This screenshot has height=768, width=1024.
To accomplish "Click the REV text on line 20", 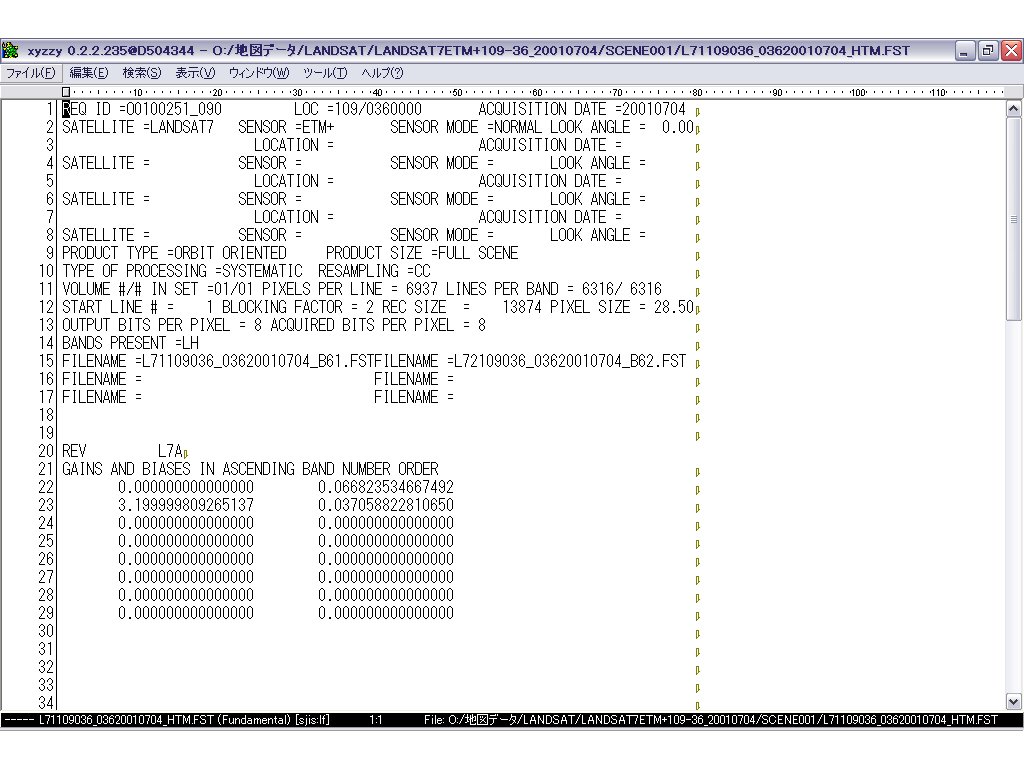I will click(74, 451).
